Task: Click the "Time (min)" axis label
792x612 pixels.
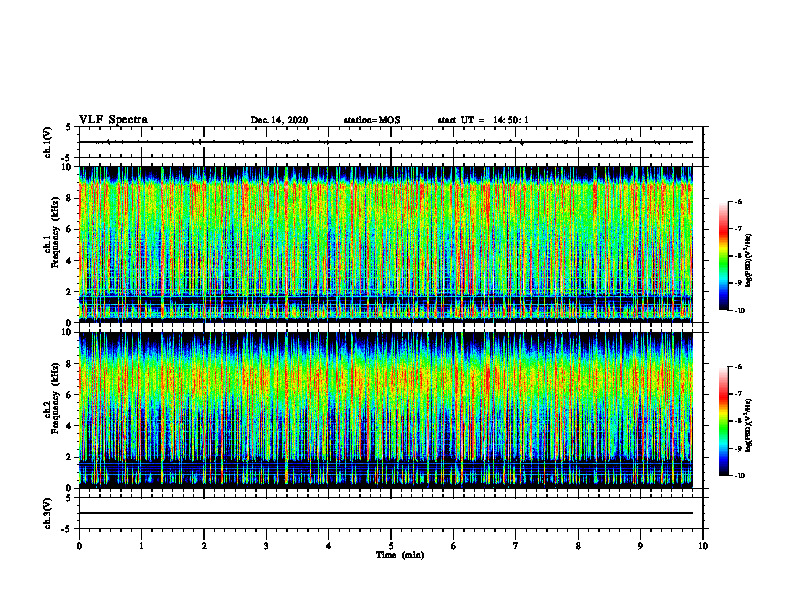Action: point(400,555)
